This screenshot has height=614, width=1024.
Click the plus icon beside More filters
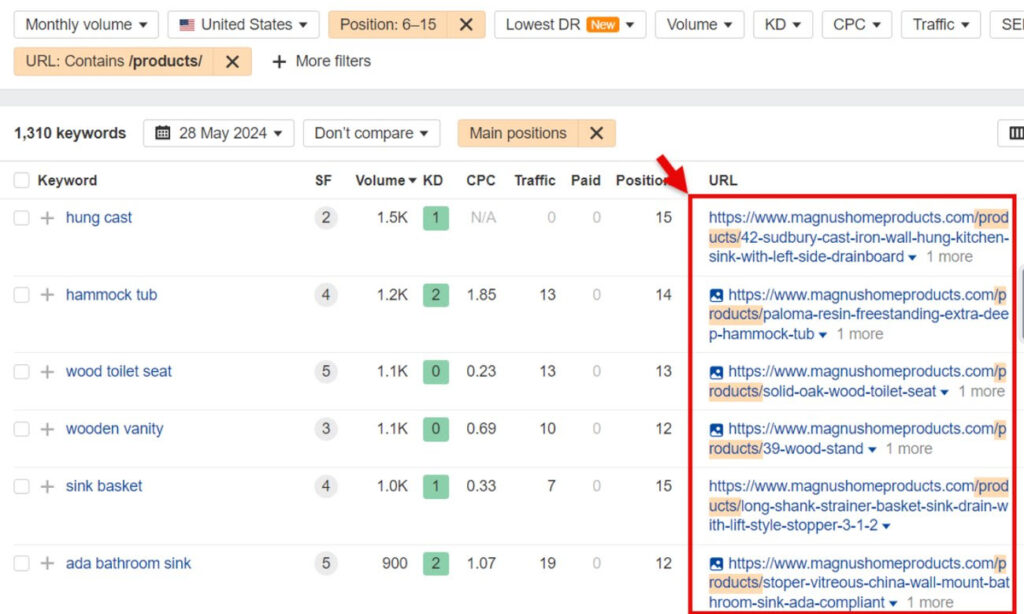point(279,61)
